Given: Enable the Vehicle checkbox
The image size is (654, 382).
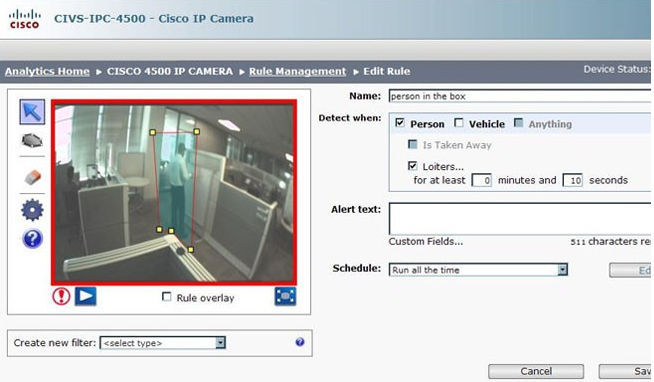Looking at the screenshot, I should [x=459, y=123].
